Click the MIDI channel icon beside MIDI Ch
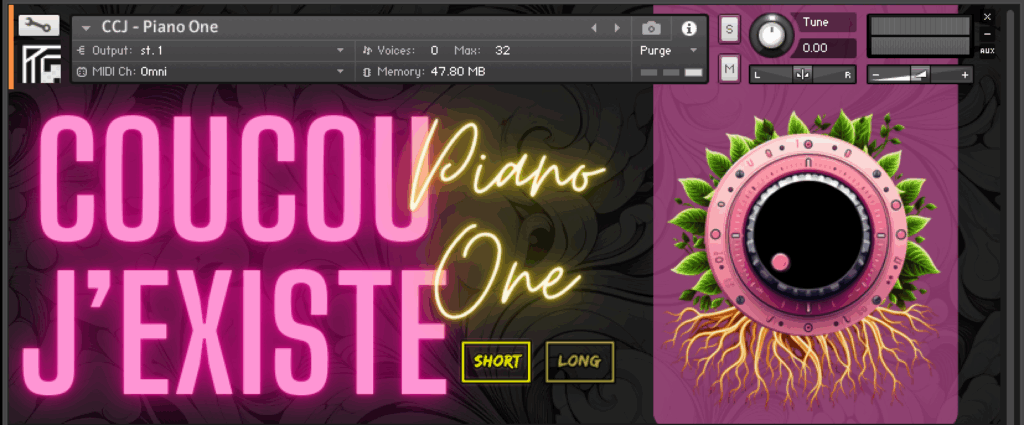 82,72
